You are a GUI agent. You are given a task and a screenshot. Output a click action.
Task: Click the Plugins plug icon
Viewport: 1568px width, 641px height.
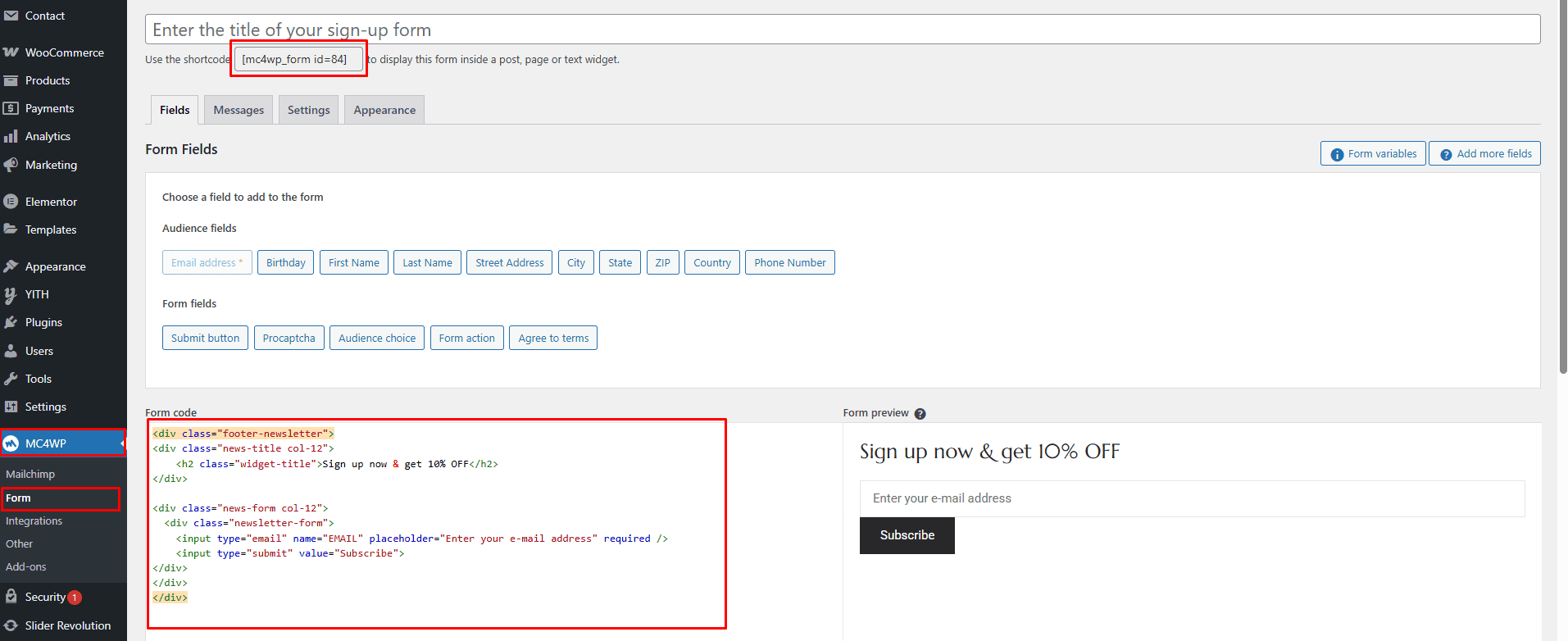pos(11,322)
